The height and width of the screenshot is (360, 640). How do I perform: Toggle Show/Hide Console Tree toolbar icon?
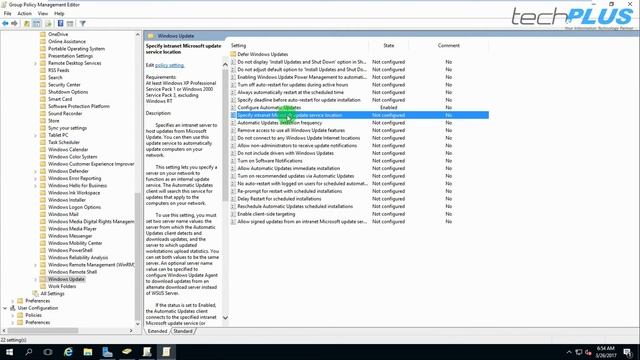pos(36,24)
